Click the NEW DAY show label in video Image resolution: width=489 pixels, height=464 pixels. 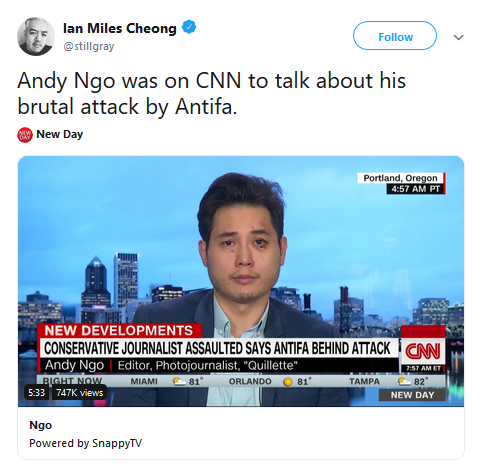click(x=412, y=395)
